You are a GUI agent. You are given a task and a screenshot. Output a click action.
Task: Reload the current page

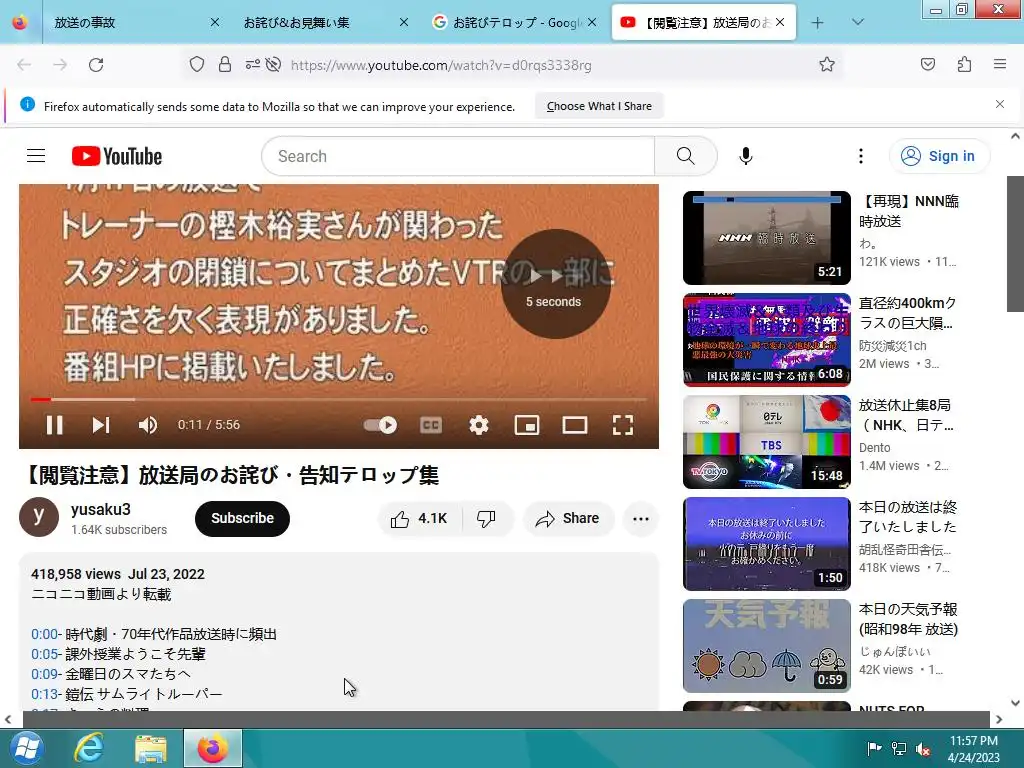click(x=96, y=65)
